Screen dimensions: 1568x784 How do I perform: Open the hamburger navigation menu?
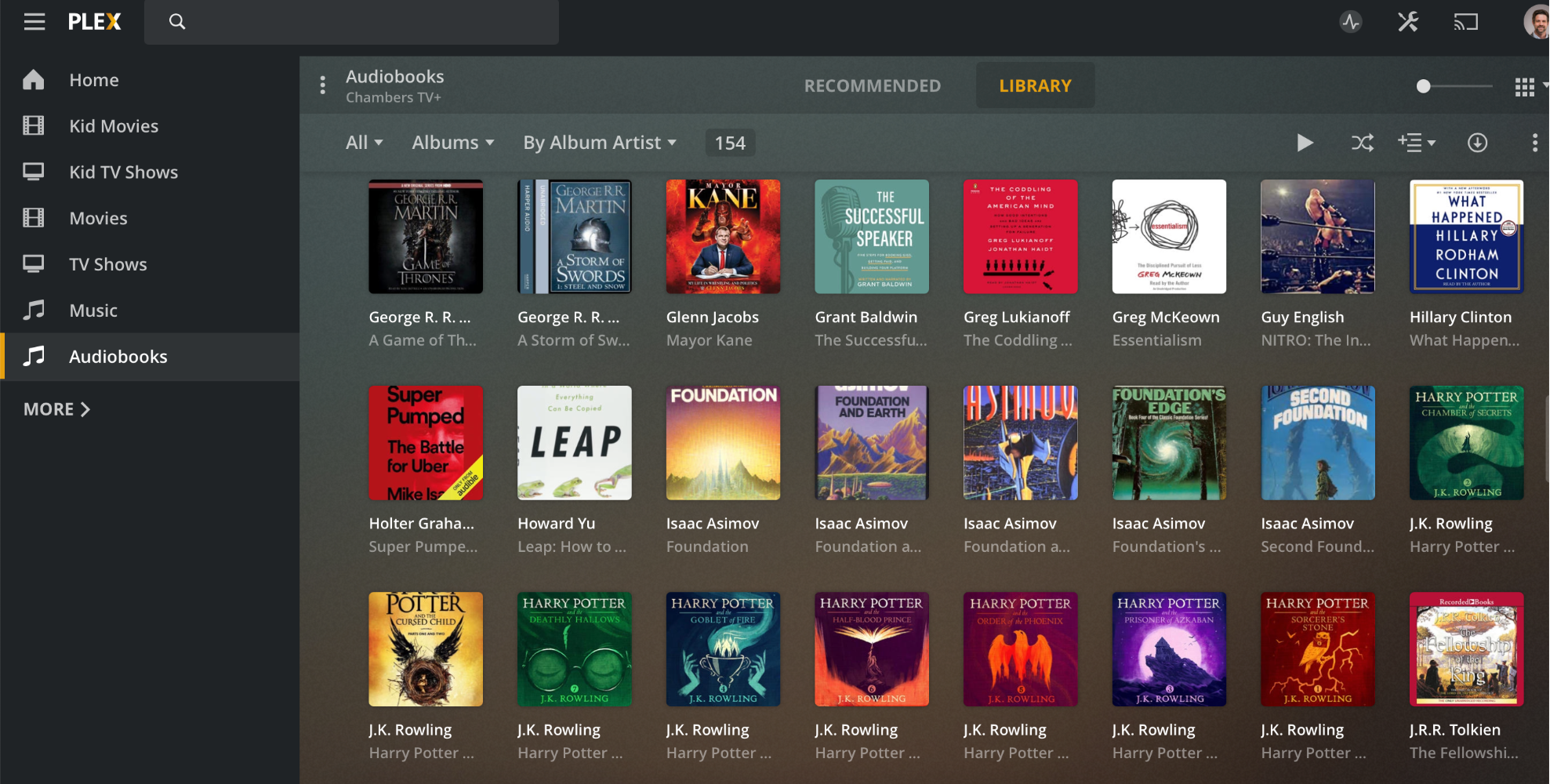(x=34, y=21)
